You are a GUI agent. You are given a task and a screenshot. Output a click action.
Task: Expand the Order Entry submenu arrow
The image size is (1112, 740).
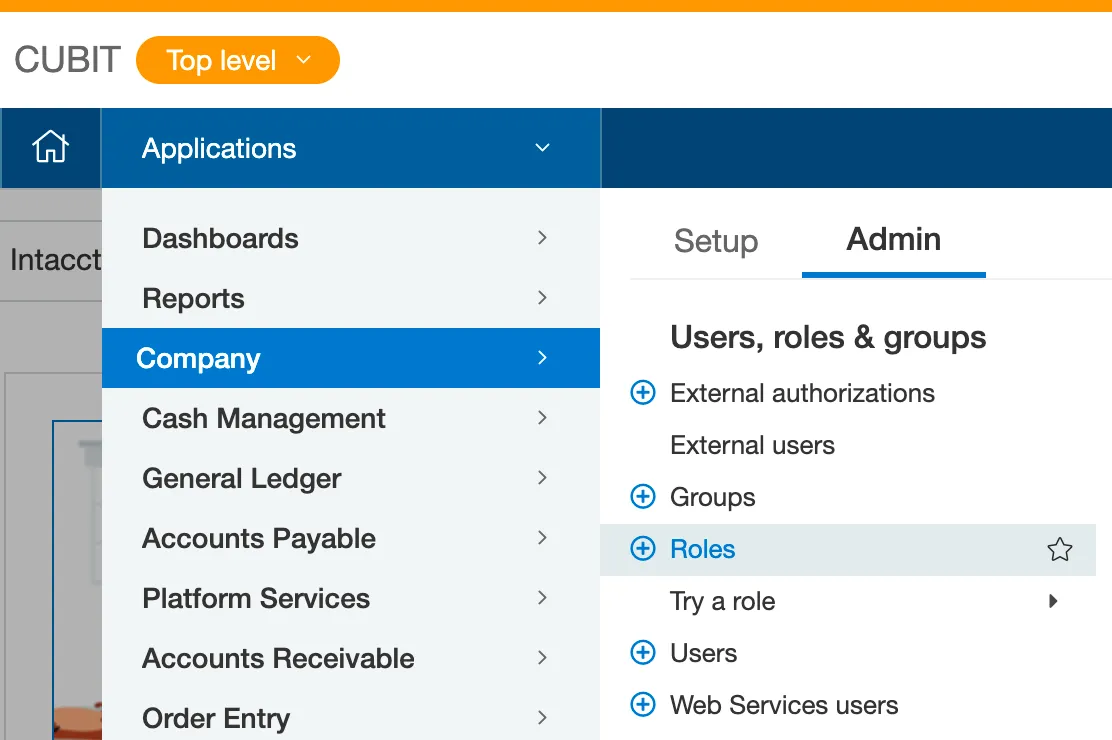[x=543, y=718]
